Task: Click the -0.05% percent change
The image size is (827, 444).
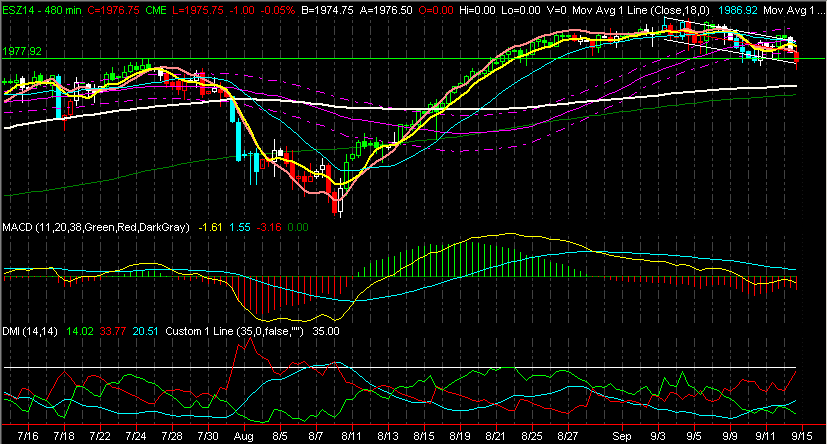Action: click(278, 10)
